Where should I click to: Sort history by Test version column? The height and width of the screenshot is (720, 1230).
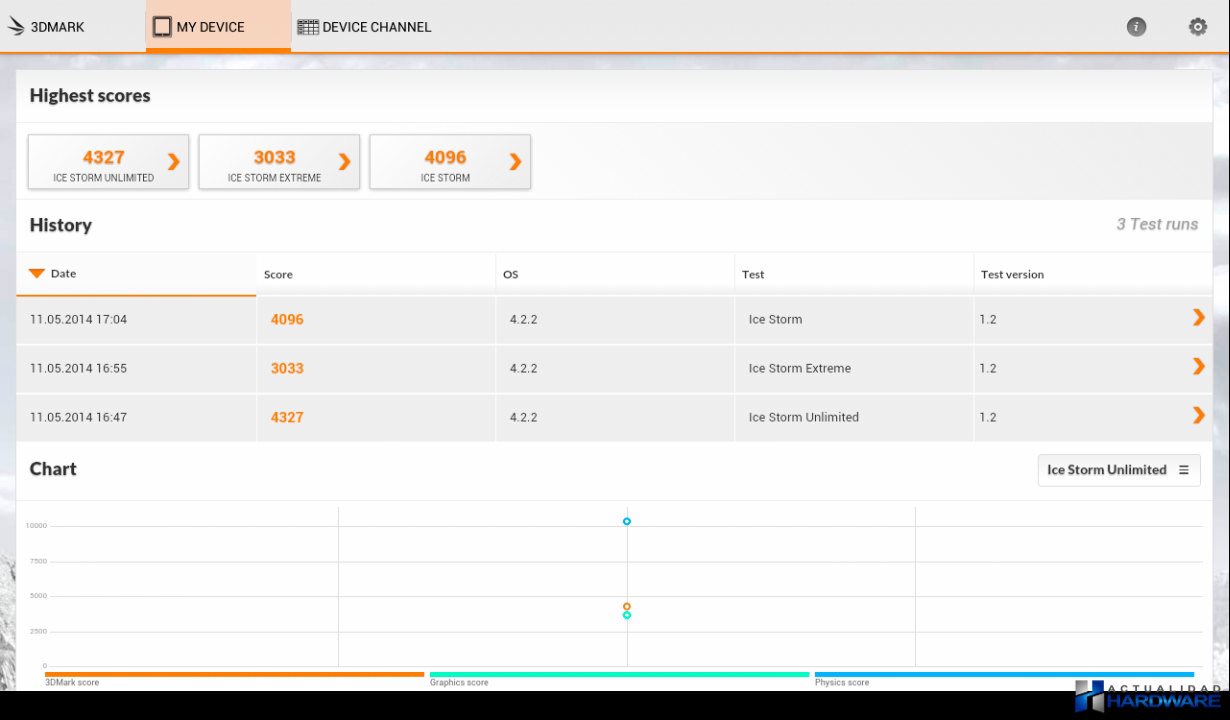click(x=1012, y=274)
